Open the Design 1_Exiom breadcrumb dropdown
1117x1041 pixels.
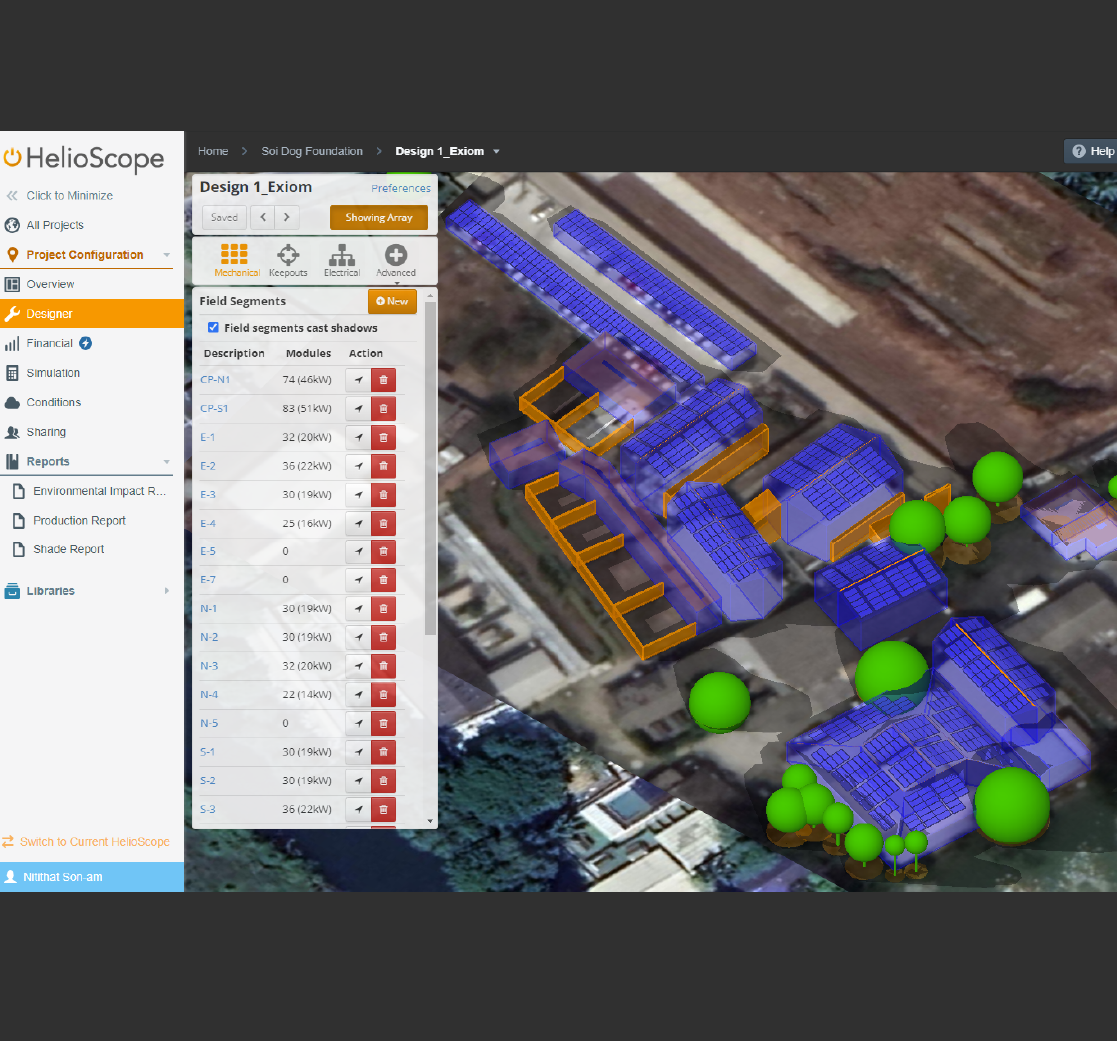pos(496,152)
